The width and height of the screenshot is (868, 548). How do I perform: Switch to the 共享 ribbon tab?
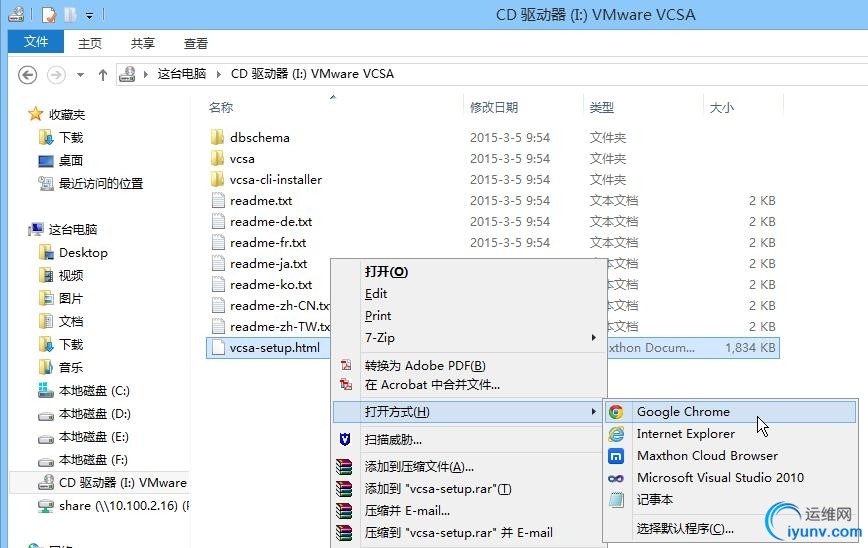click(x=143, y=43)
